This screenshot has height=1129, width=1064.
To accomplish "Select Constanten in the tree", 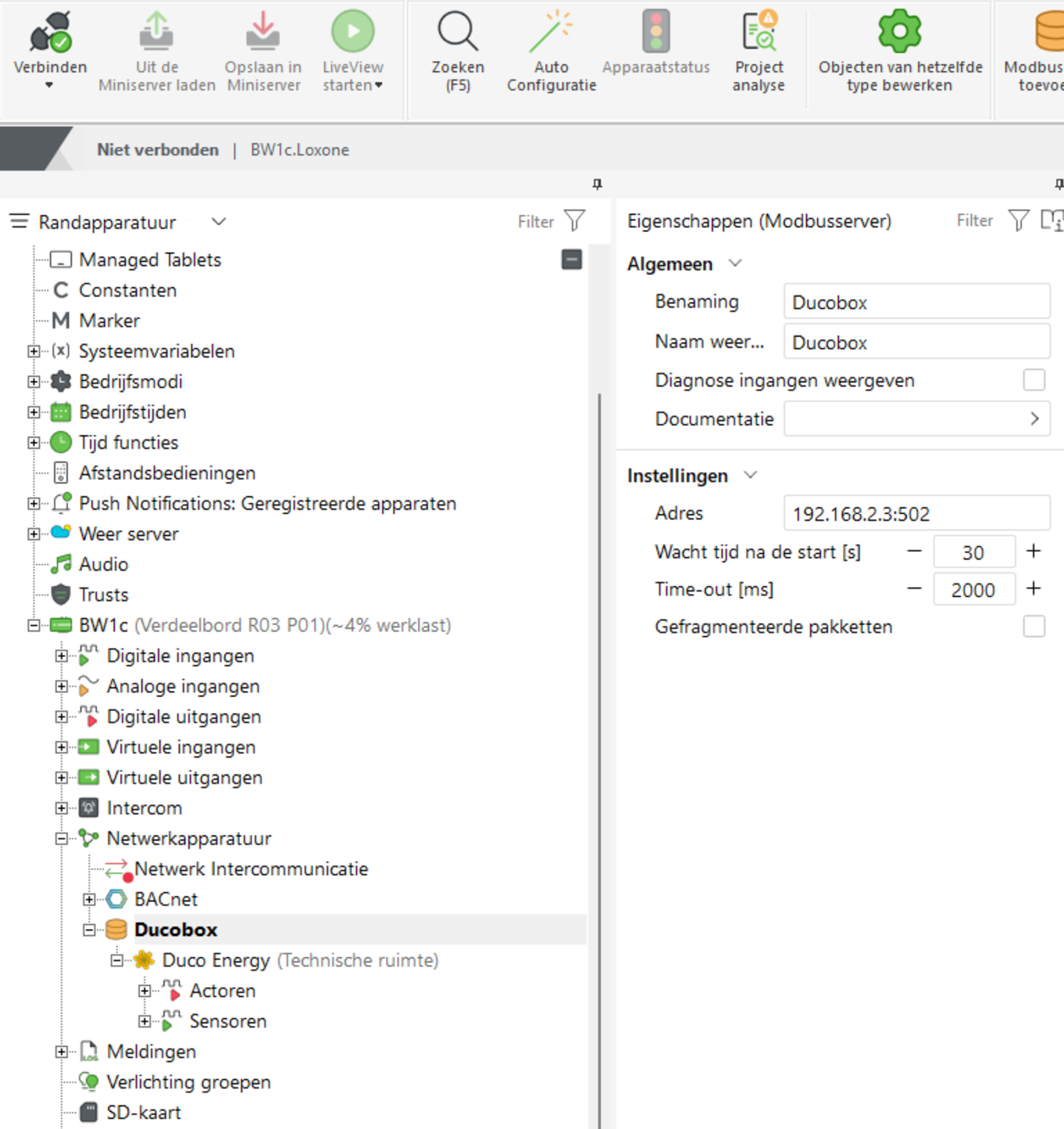I will (127, 290).
